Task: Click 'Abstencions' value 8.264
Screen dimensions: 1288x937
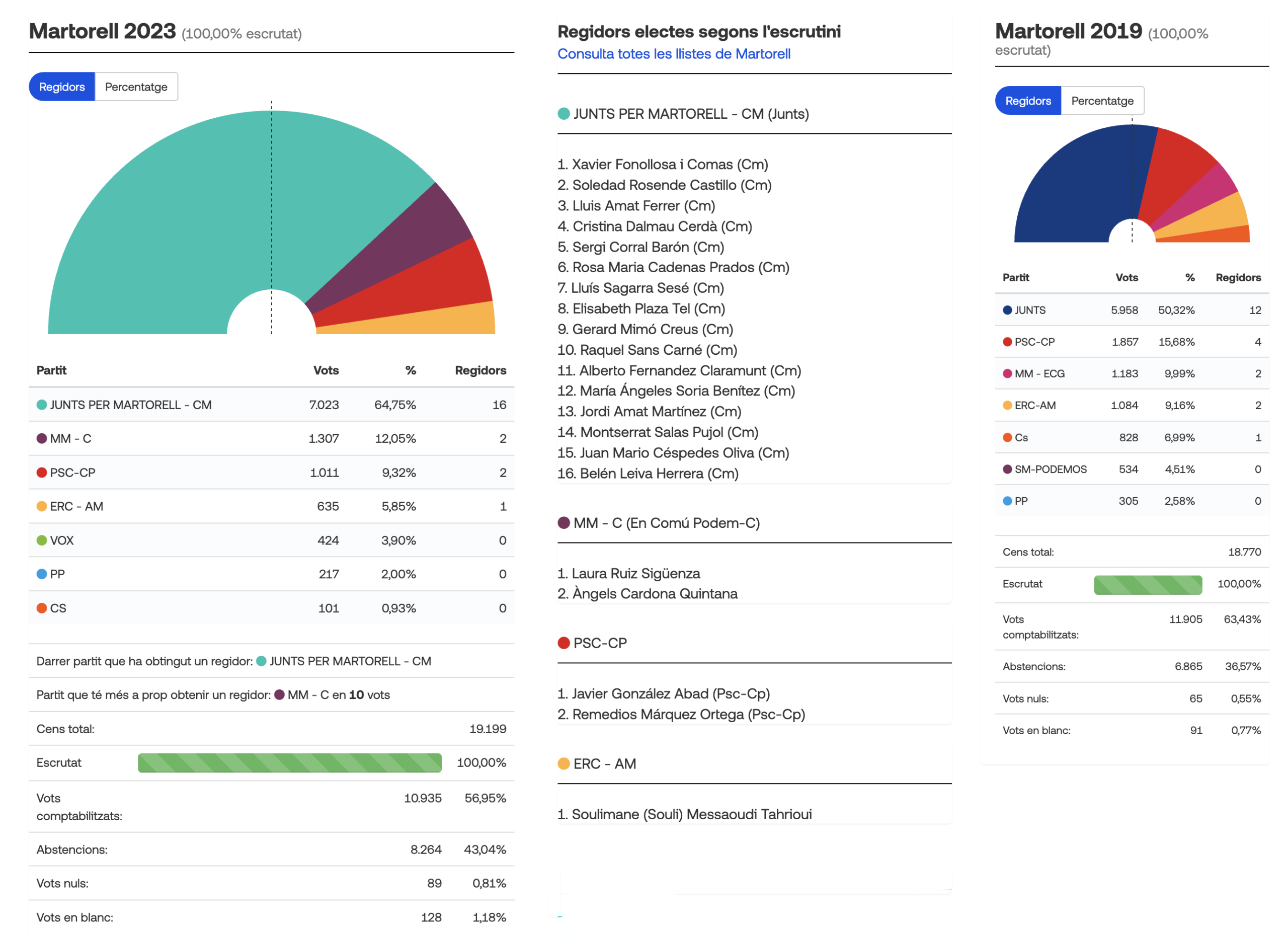Action: pos(426,849)
